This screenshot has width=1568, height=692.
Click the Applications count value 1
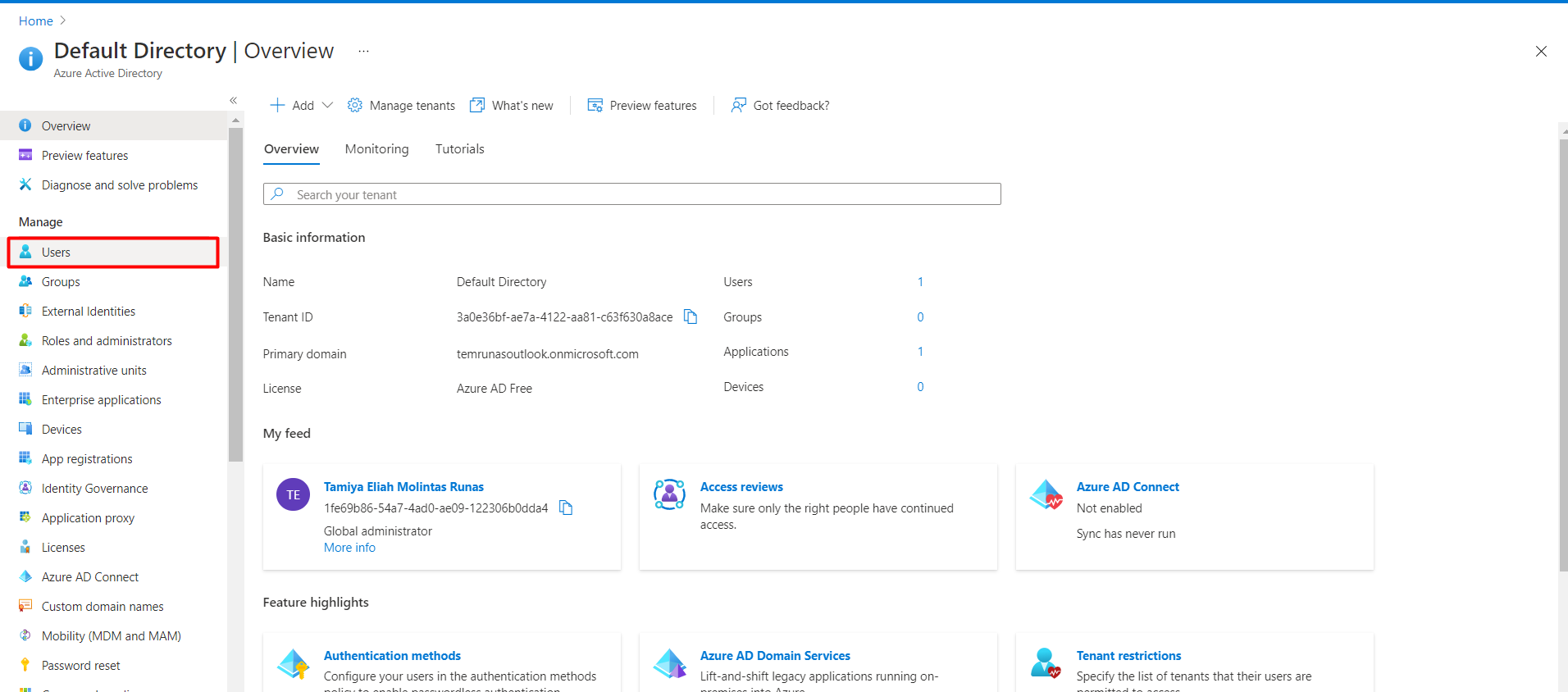[920, 351]
